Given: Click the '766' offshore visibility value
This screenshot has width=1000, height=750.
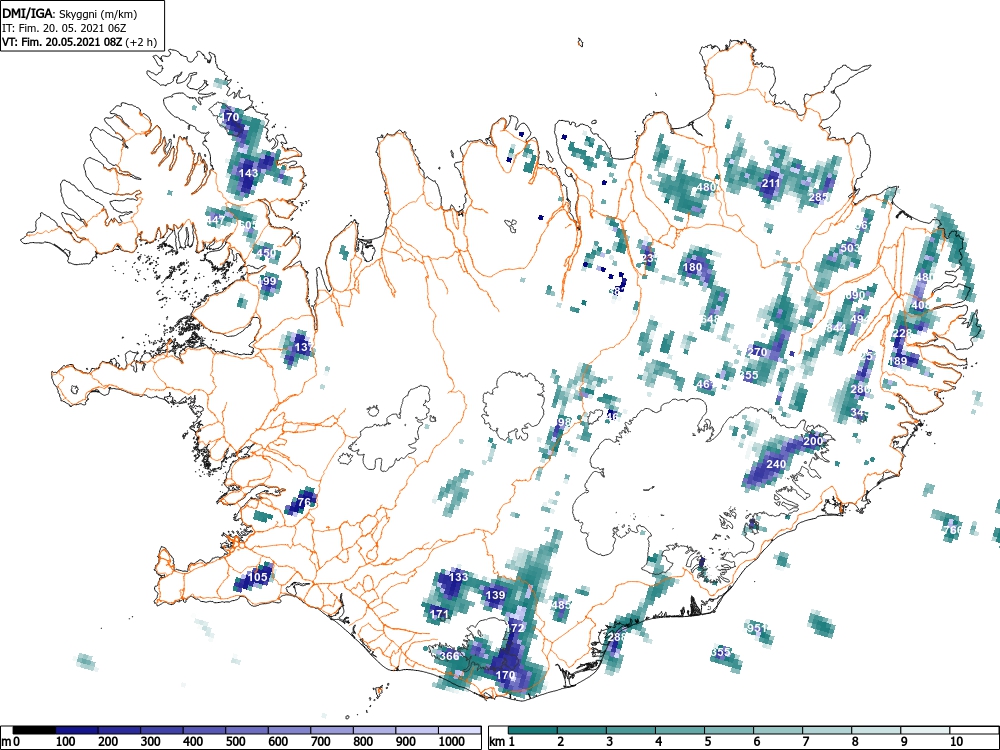Looking at the screenshot, I should tap(952, 530).
